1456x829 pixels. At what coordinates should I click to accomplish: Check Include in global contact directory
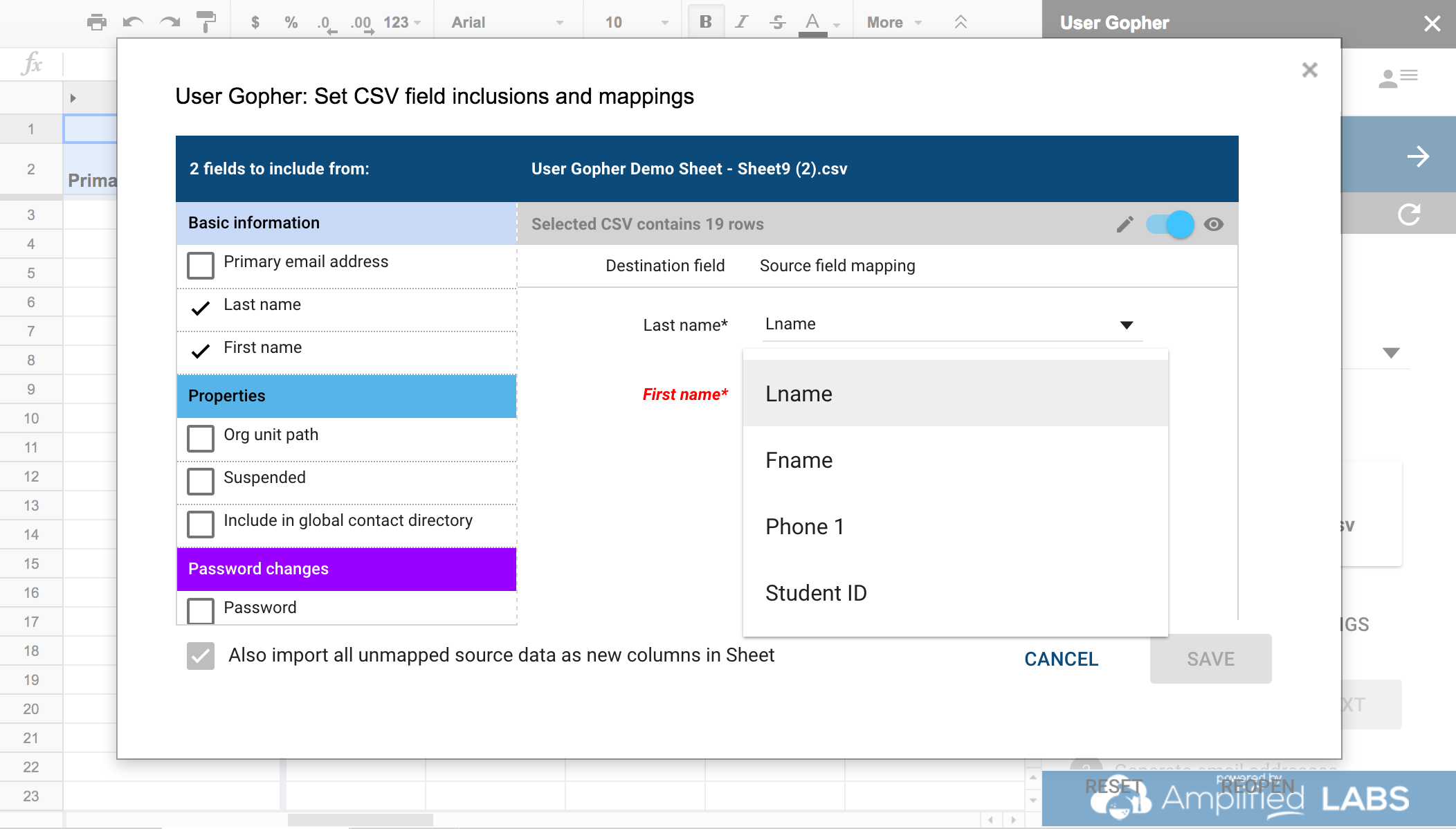coord(201,524)
